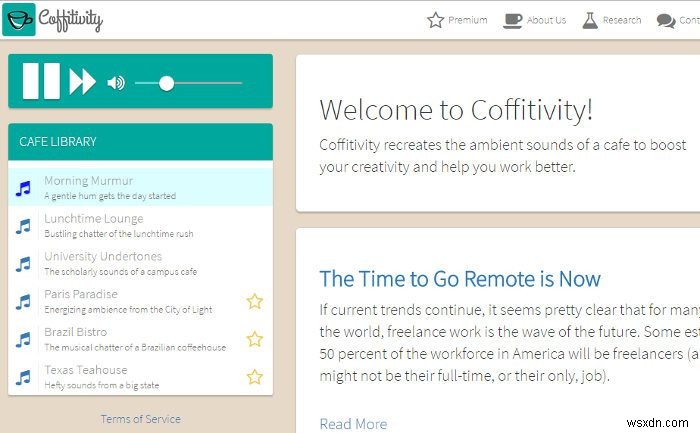This screenshot has height=433, width=700.
Task: Click 'A gentle hum gets the day started'
Action: (x=110, y=196)
